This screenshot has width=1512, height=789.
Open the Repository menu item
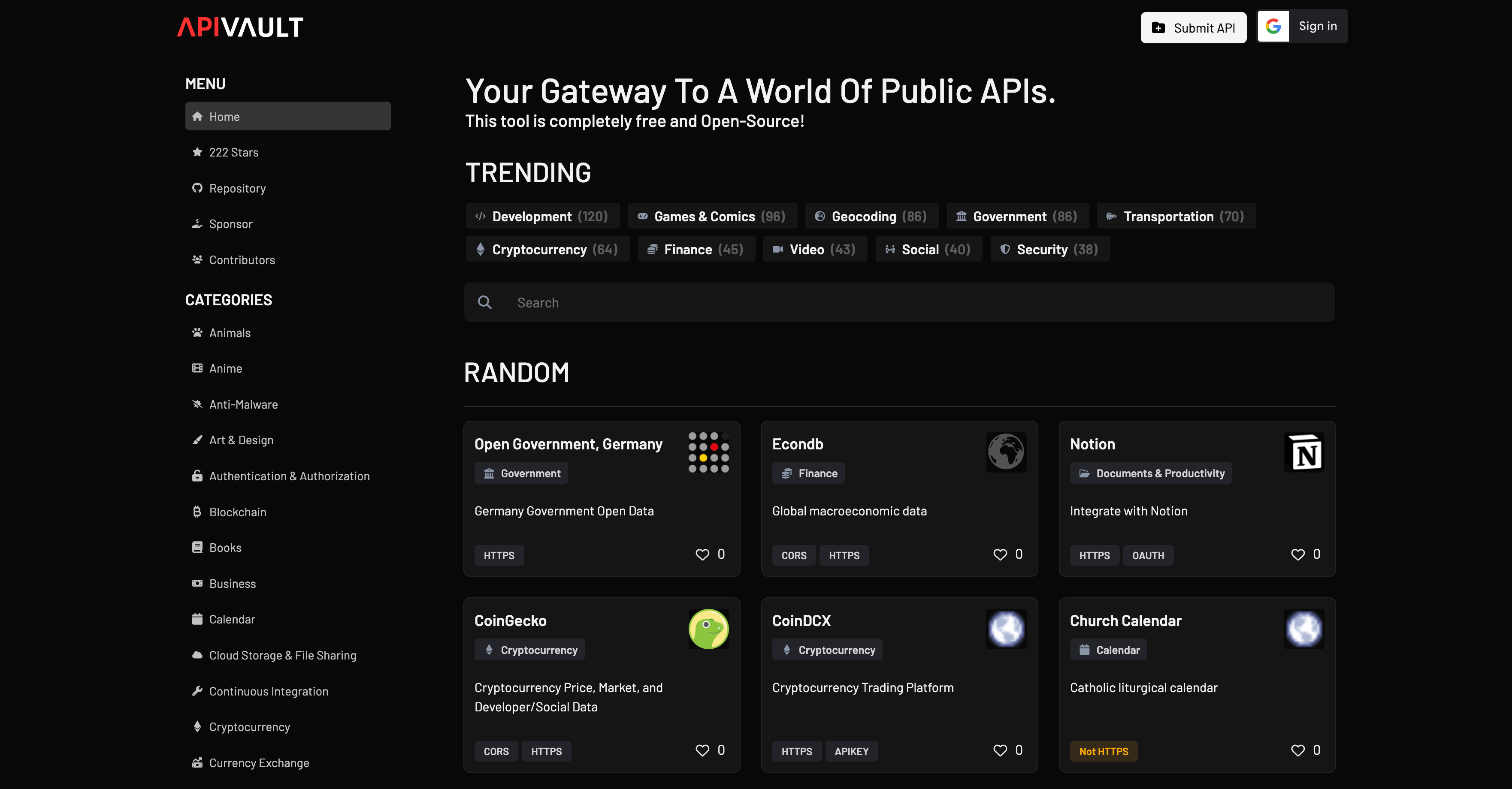pyautogui.click(x=287, y=188)
